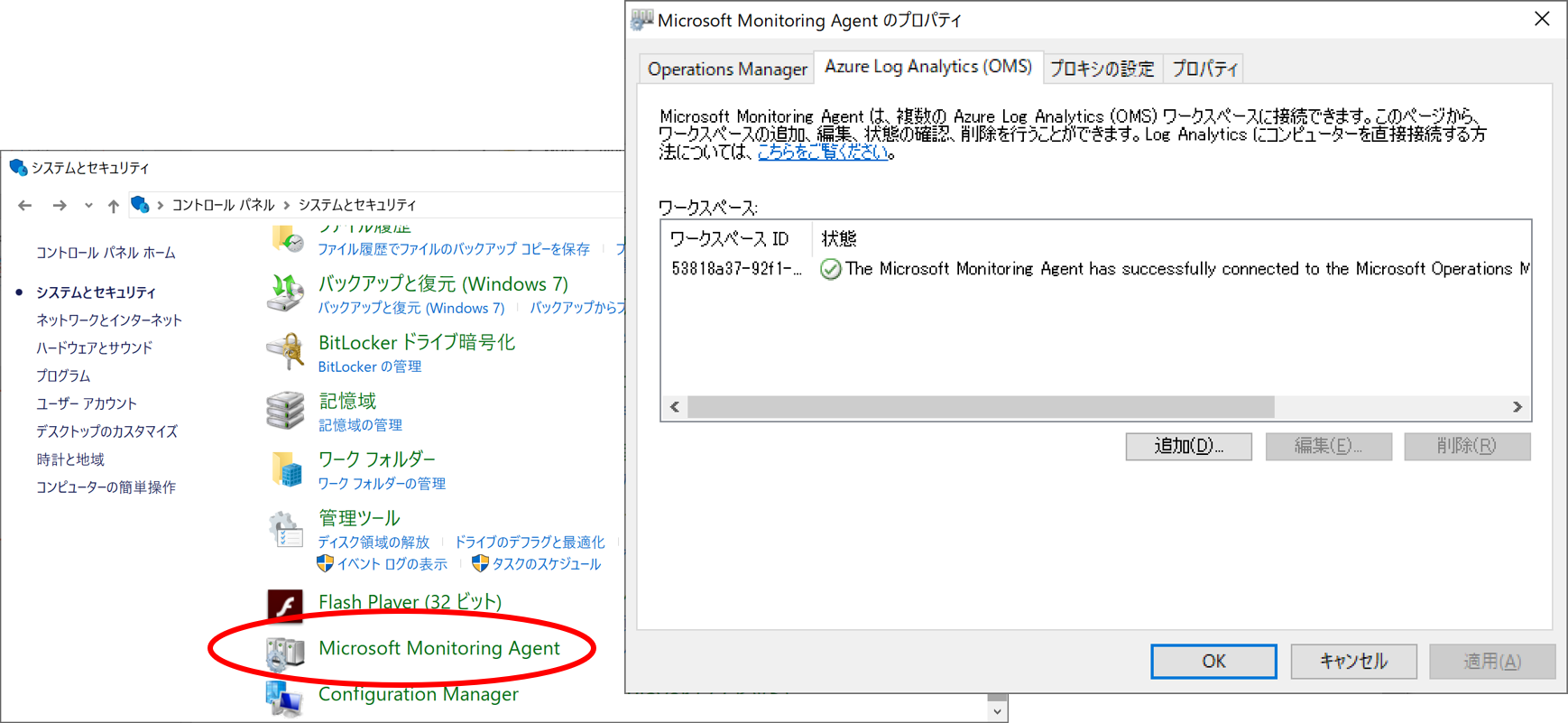Open the BitLocker の管理 link
Viewport: 1568px width, 723px height.
[370, 366]
